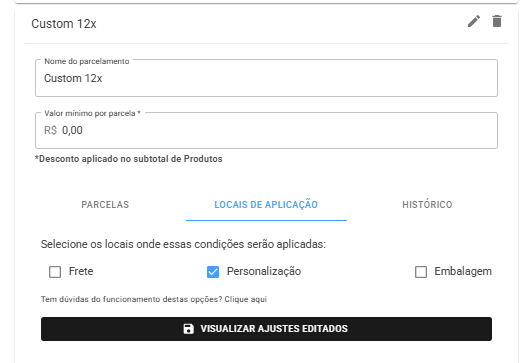Click the Custom 12x card header title
Image resolution: width=521 pixels, height=363 pixels.
coord(64,24)
